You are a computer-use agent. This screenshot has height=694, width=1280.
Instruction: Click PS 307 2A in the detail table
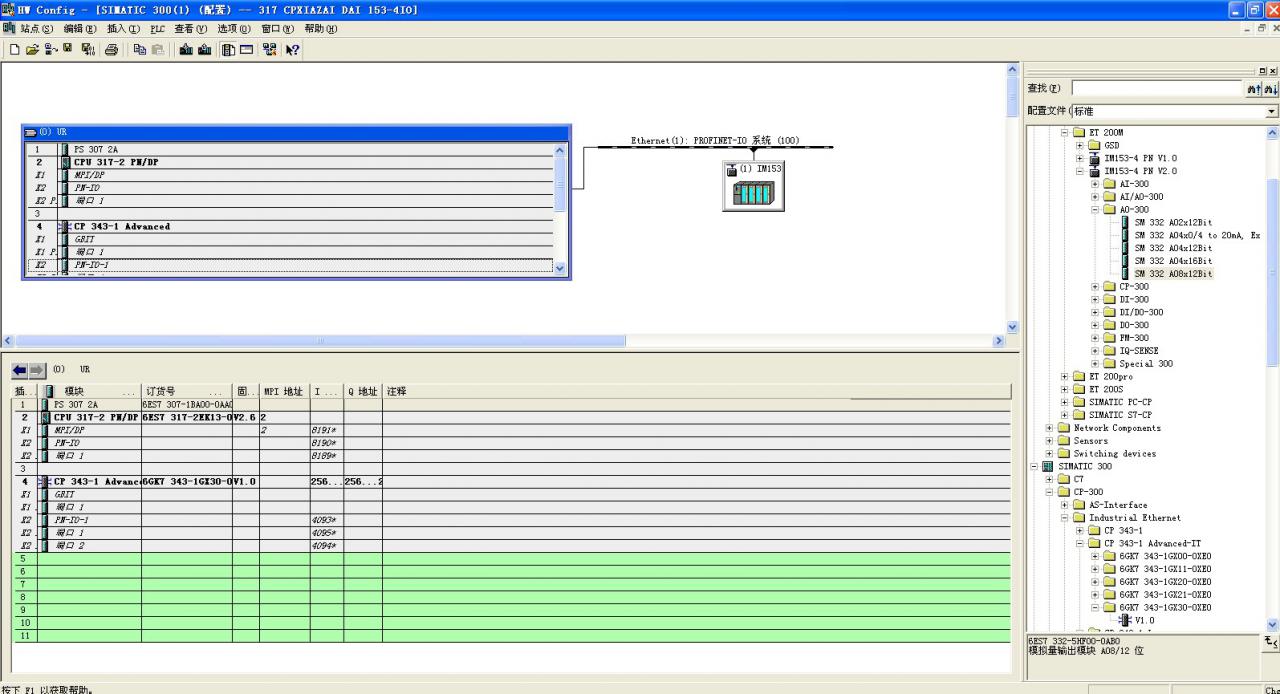tap(76, 404)
